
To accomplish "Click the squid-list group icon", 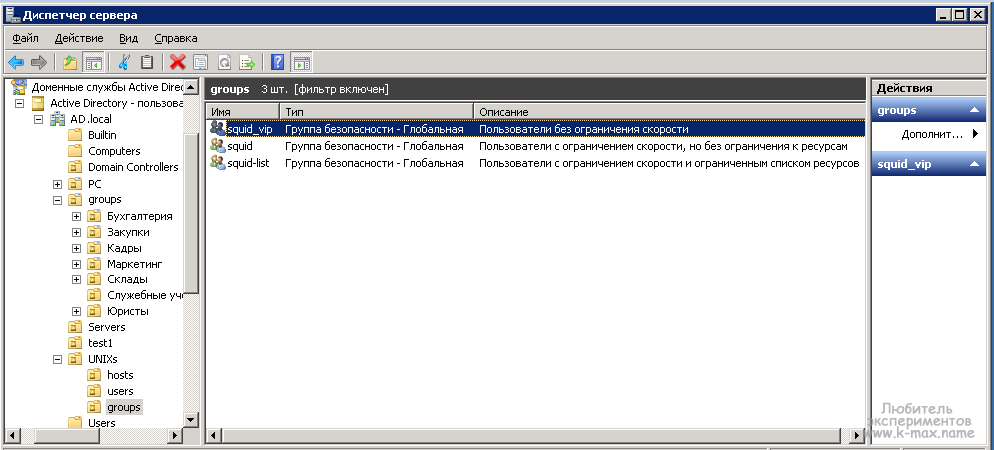I will [x=218, y=164].
